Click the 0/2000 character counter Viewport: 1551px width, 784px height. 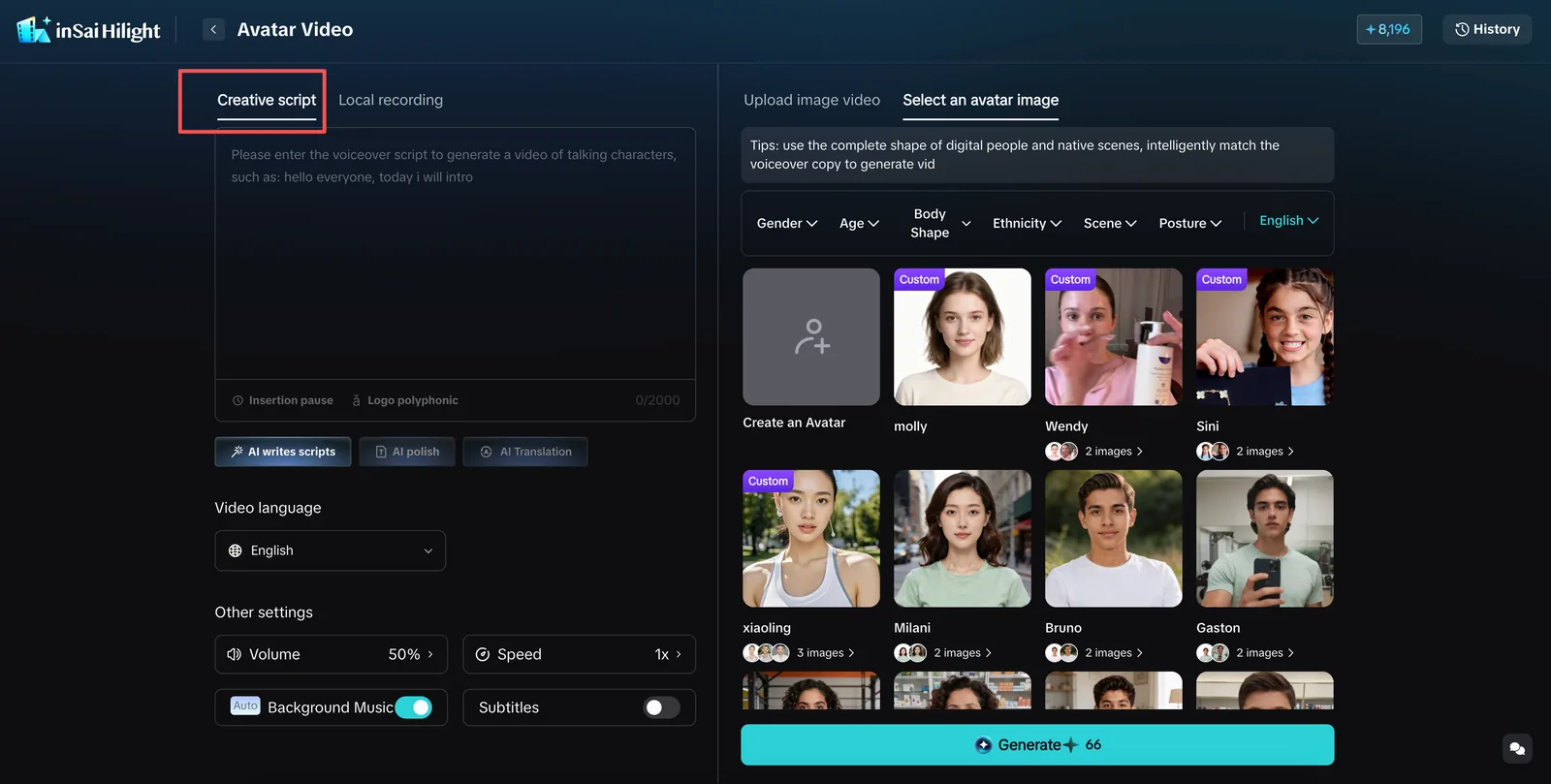pyautogui.click(x=657, y=400)
